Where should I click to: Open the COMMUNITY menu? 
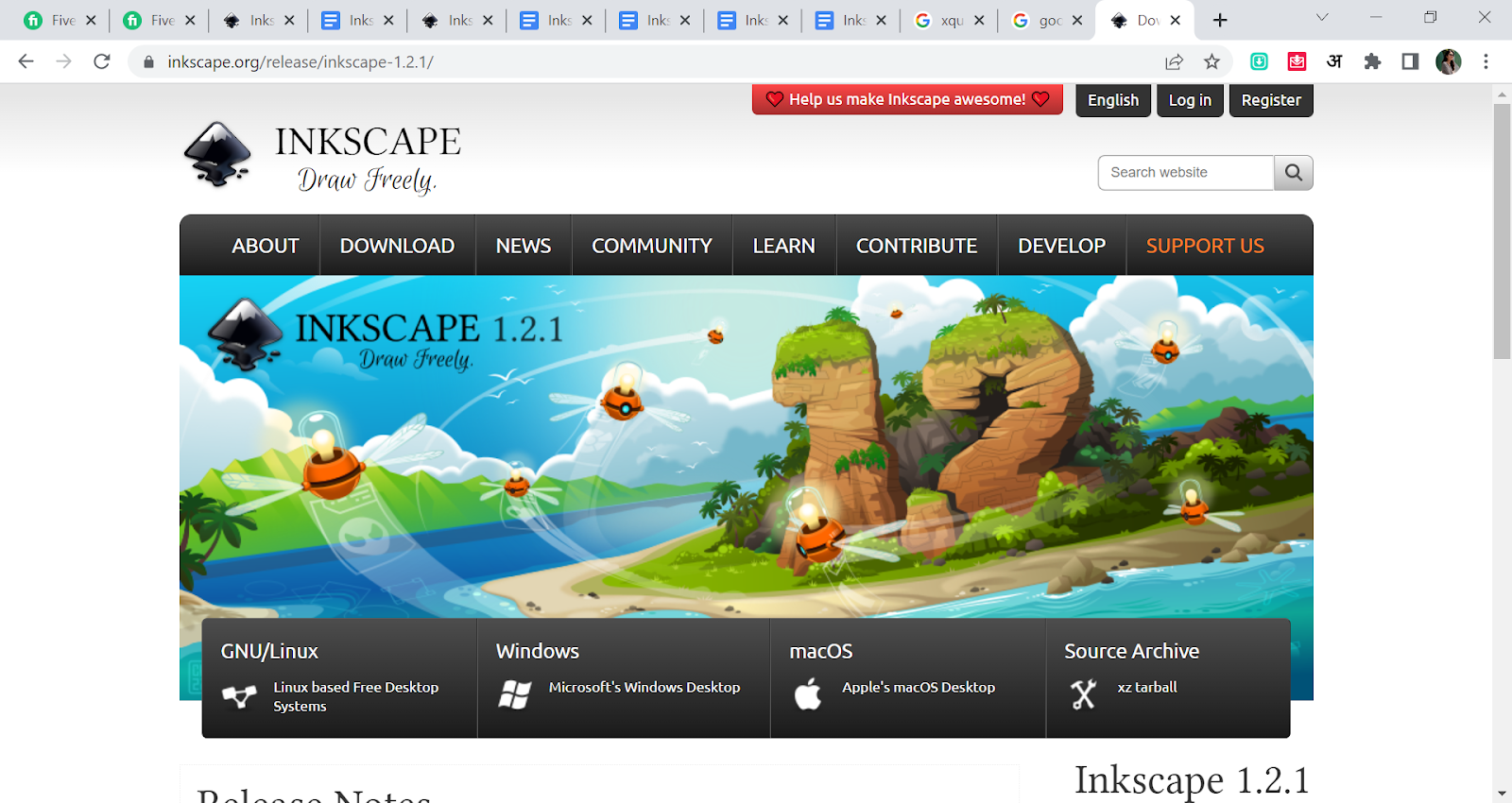coord(652,246)
